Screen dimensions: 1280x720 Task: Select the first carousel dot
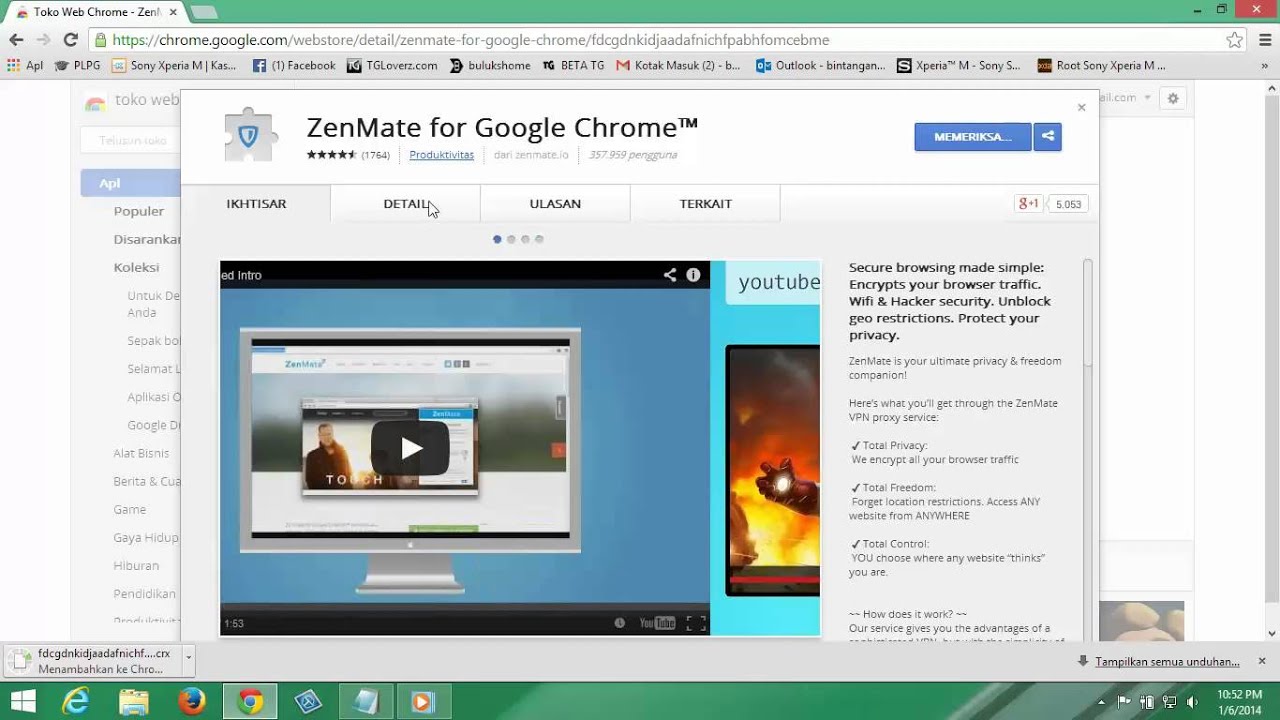pyautogui.click(x=497, y=240)
